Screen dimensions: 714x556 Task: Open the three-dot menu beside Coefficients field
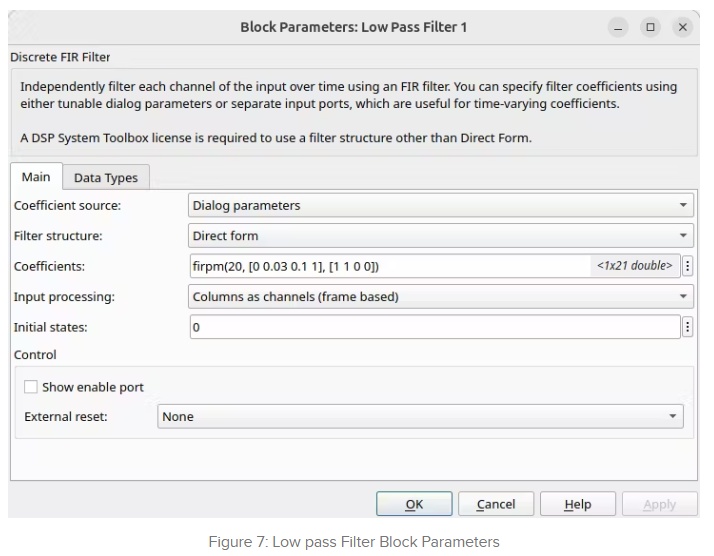(687, 266)
